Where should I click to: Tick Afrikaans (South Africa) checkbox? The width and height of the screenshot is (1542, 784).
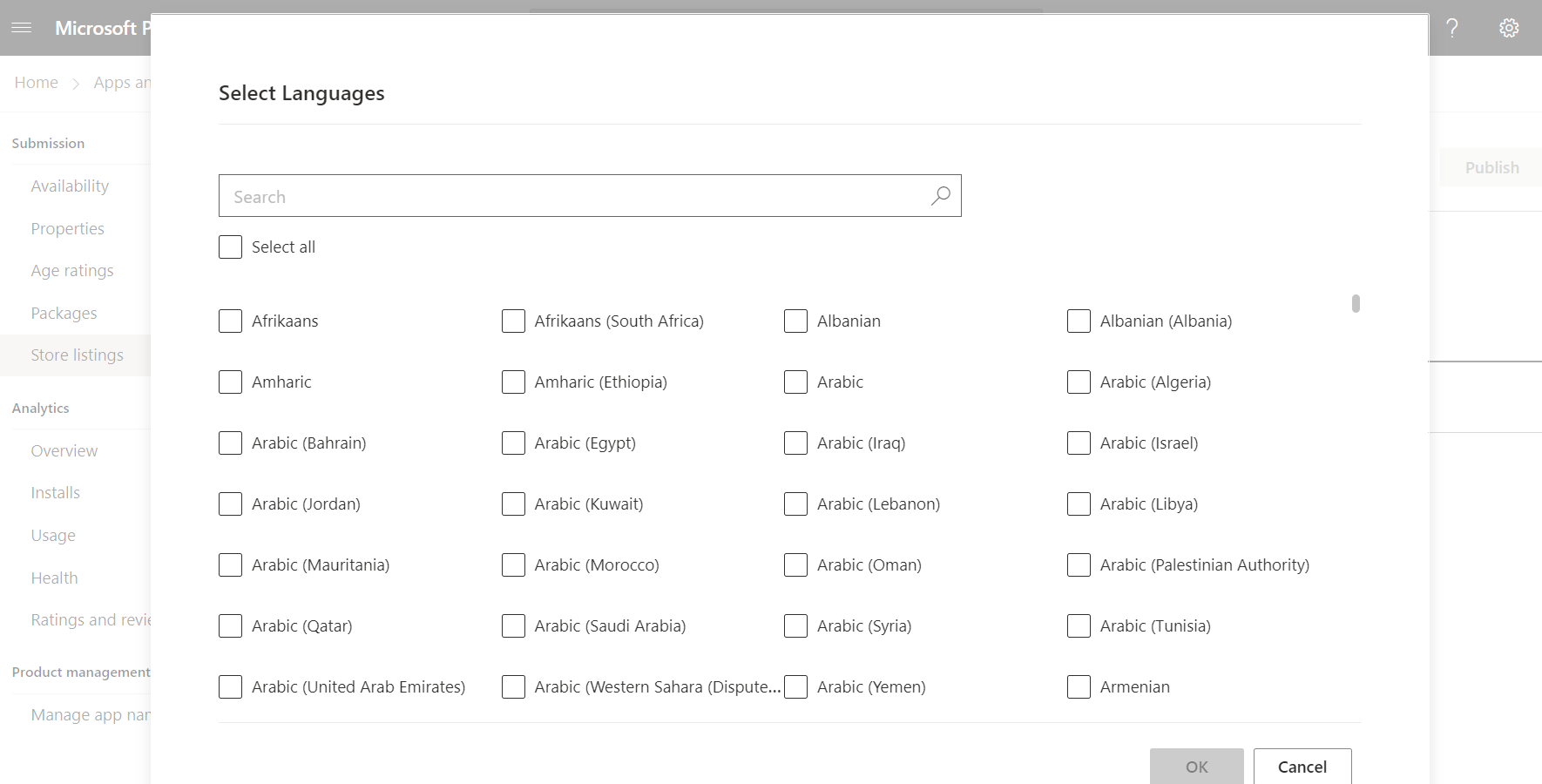pyautogui.click(x=513, y=321)
